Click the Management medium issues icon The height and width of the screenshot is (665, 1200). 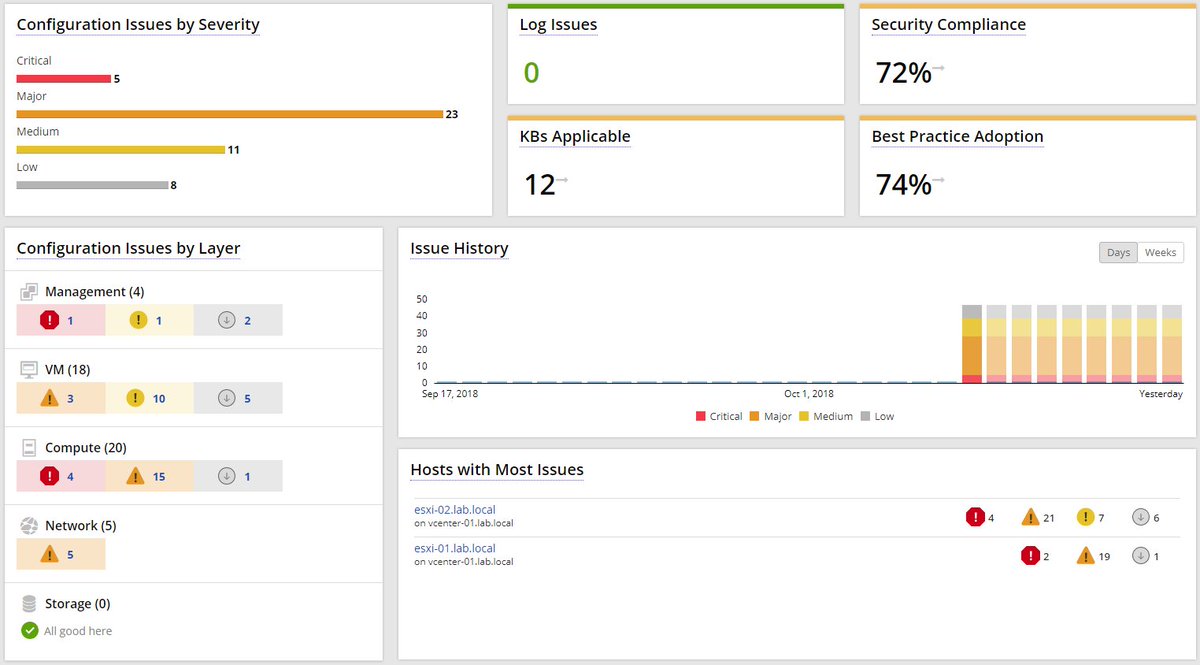(x=138, y=320)
